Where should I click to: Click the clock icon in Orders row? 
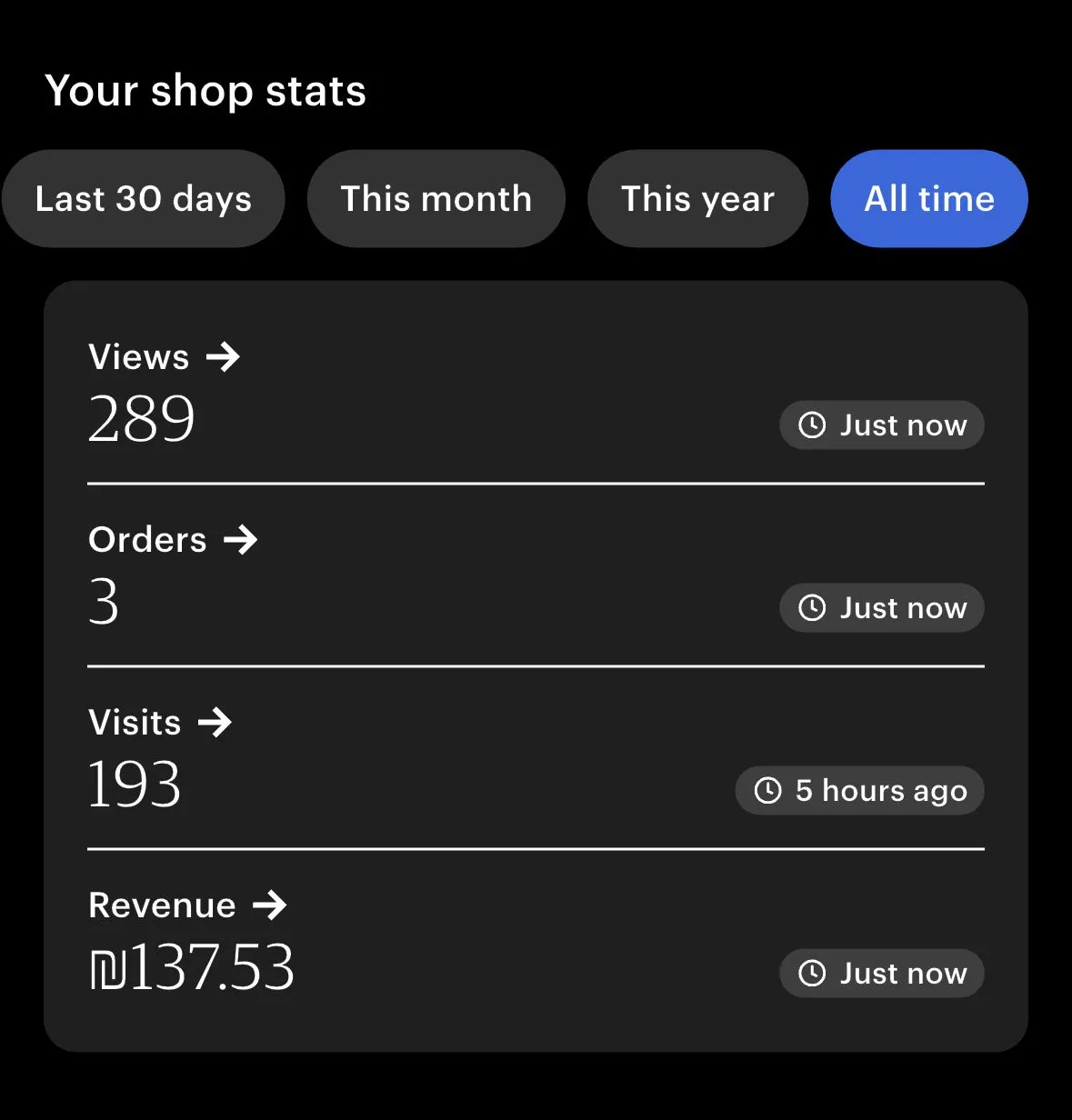tap(812, 608)
